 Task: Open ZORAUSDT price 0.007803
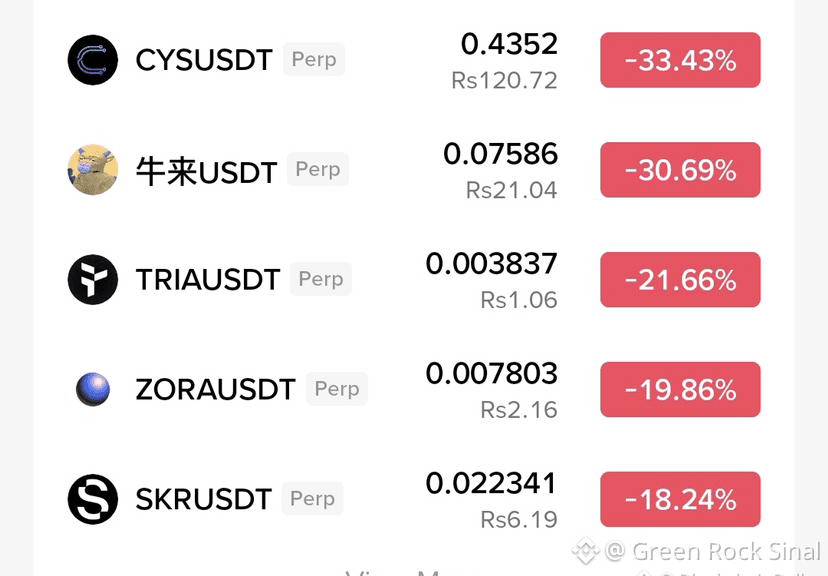point(492,373)
